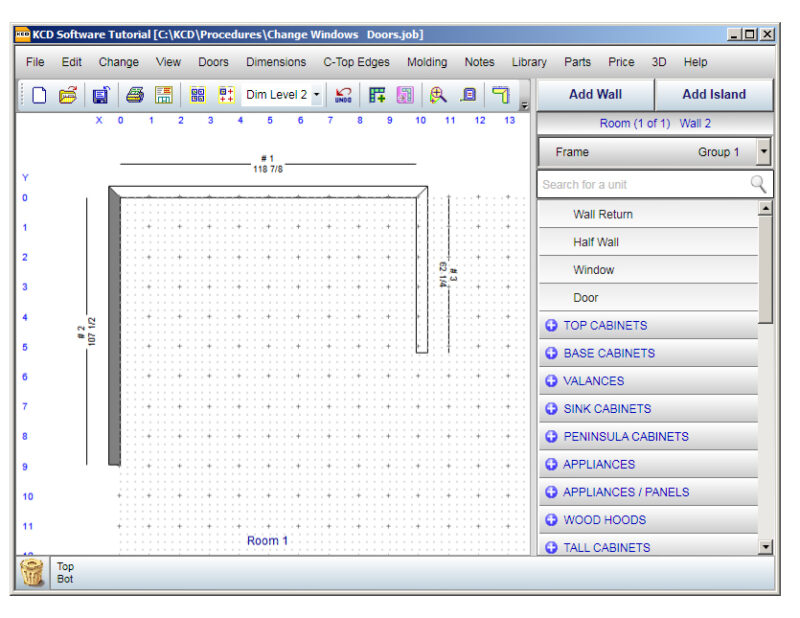Screen dimensions: 800x618
Task: Select Wall Return from the unit list
Action: [648, 214]
